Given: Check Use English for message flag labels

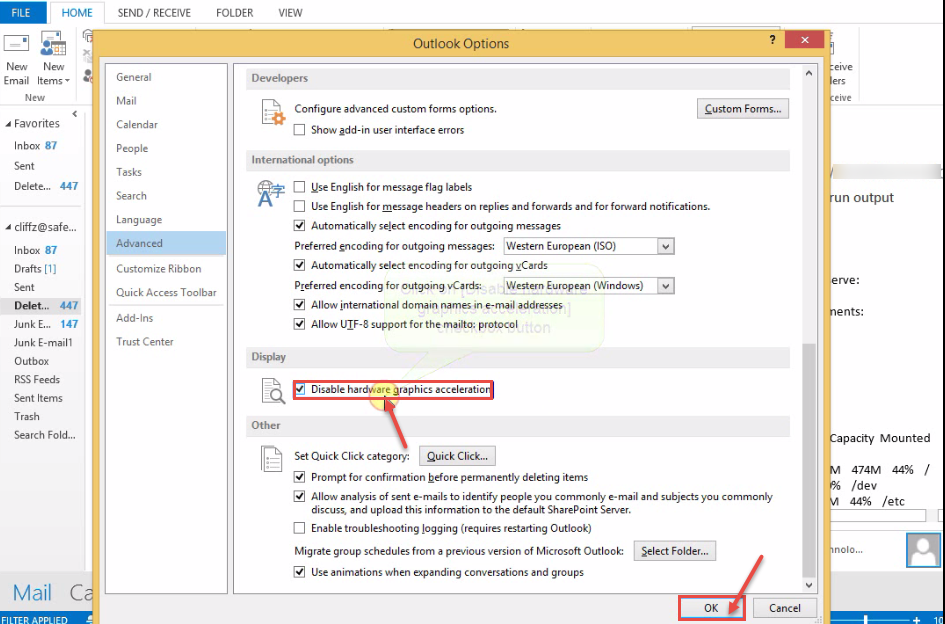Looking at the screenshot, I should click(x=299, y=187).
